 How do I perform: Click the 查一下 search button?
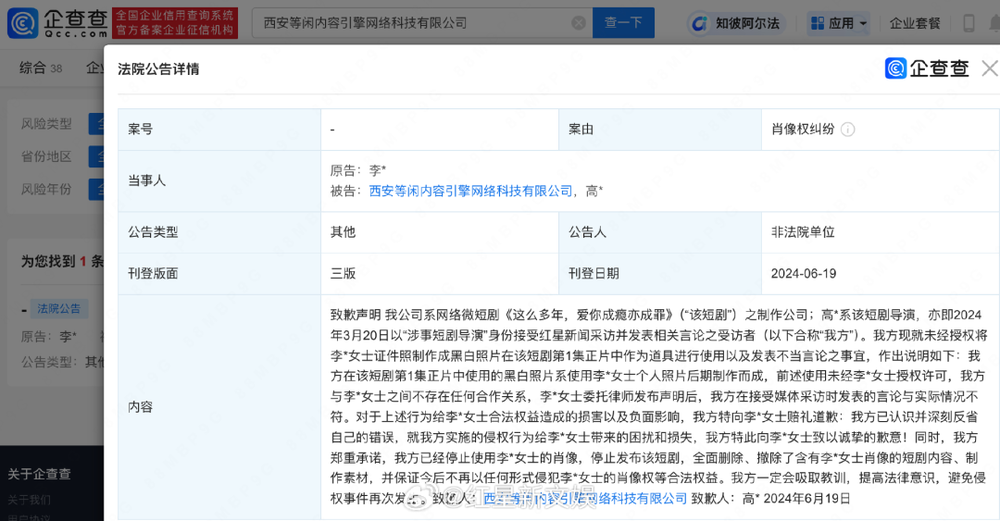point(623,23)
